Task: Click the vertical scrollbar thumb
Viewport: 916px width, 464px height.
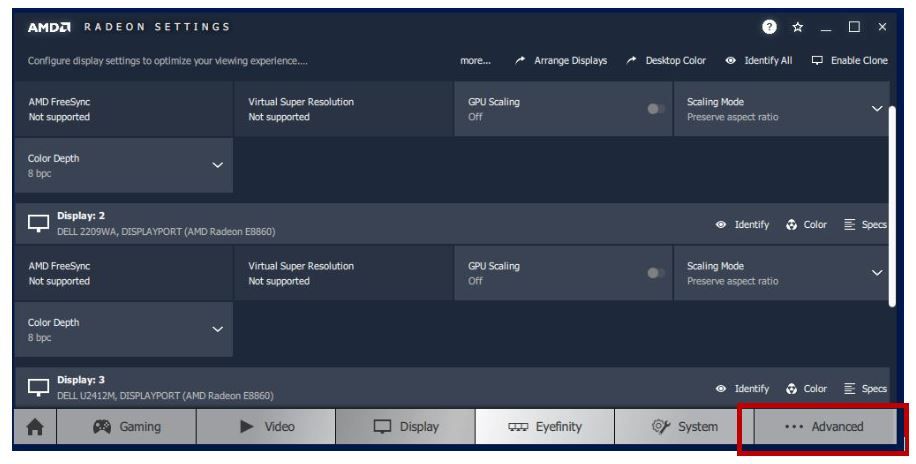Action: 891,206
